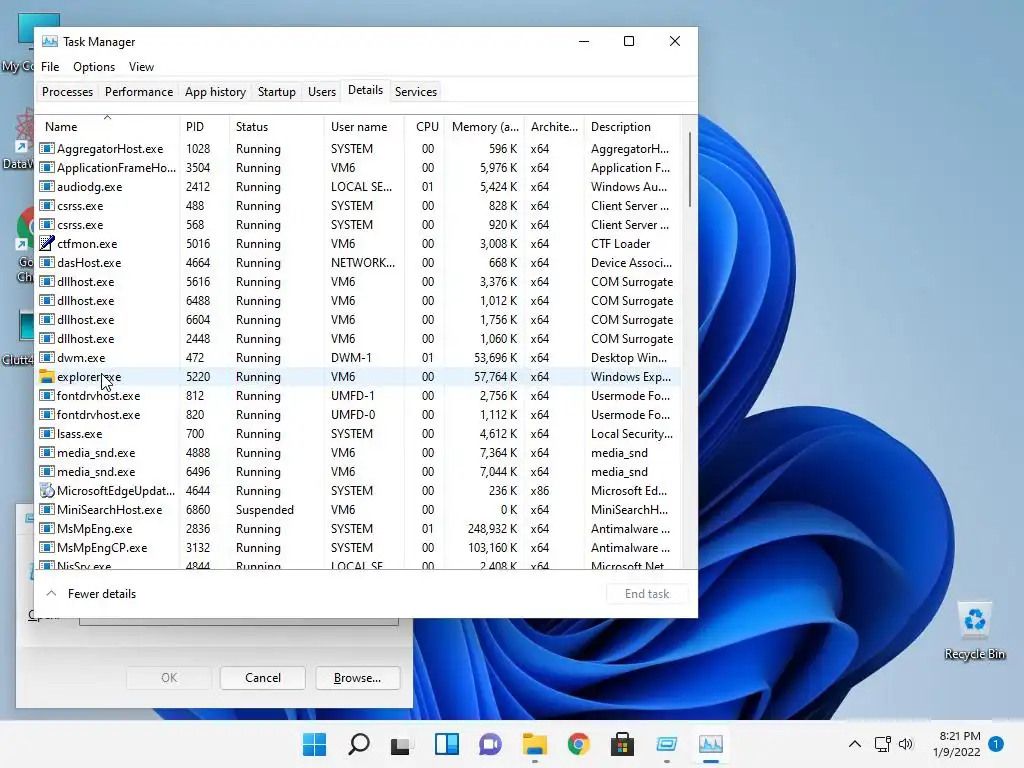Open Microsoft Store from the taskbar
The width and height of the screenshot is (1024, 768).
tap(622, 744)
